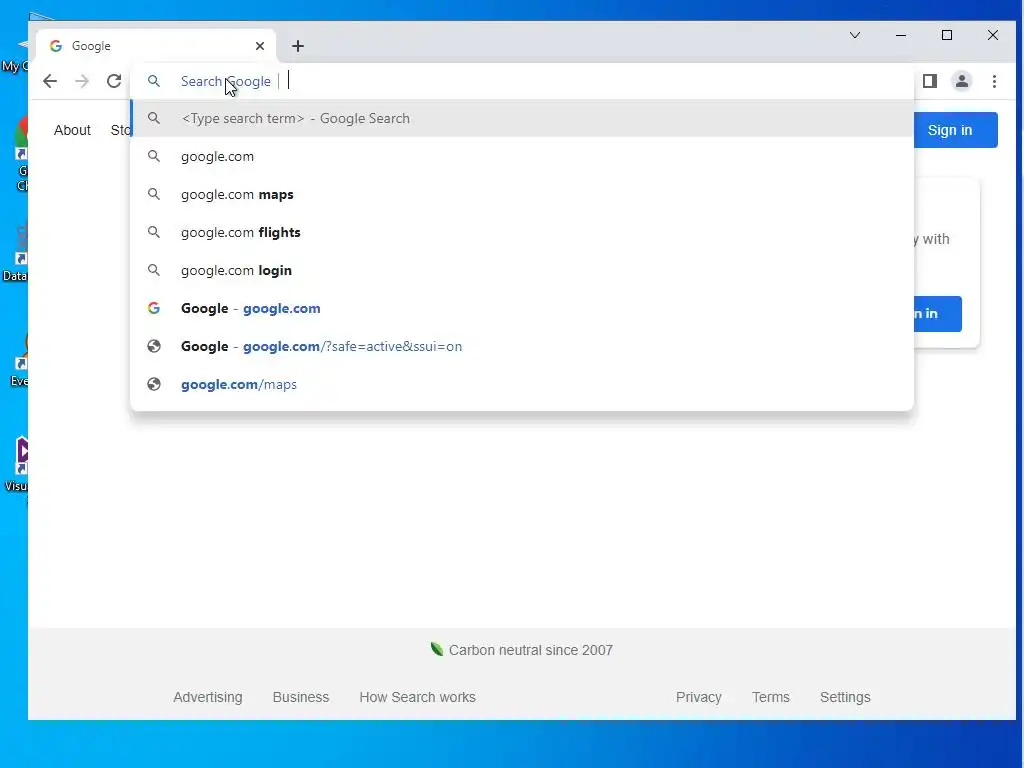The image size is (1024, 768).
Task: Select the 'Type search term' Google Search suggestion
Action: pyautogui.click(x=522, y=118)
